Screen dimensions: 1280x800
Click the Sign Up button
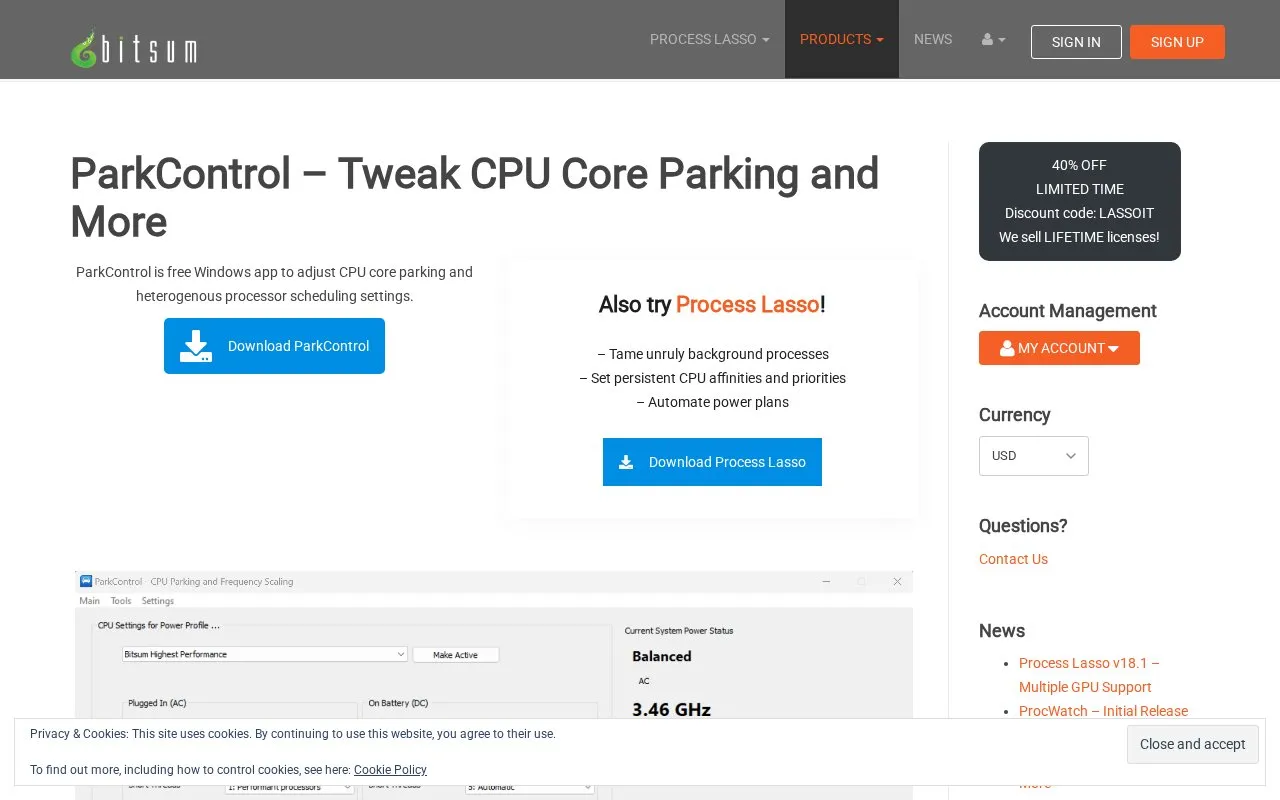point(1177,42)
